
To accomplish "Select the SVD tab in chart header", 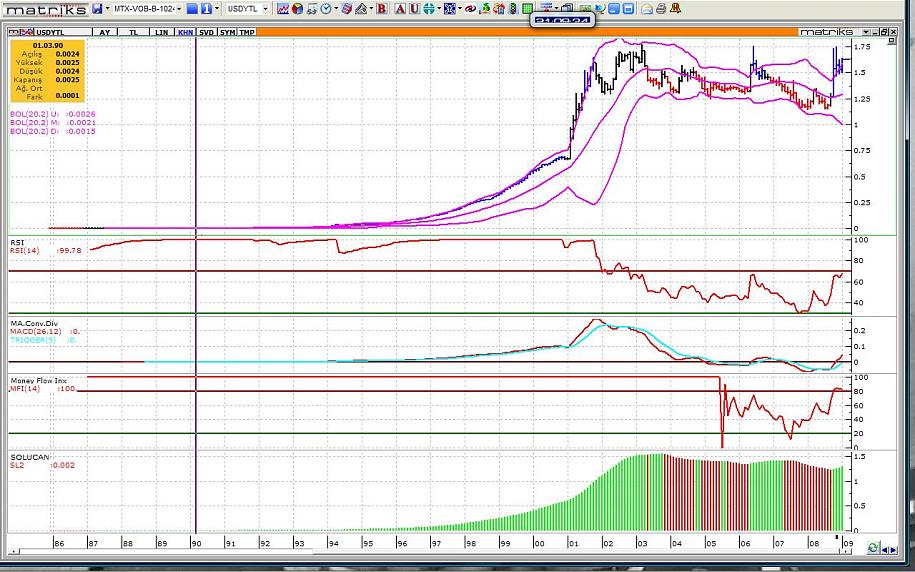I will pos(206,32).
